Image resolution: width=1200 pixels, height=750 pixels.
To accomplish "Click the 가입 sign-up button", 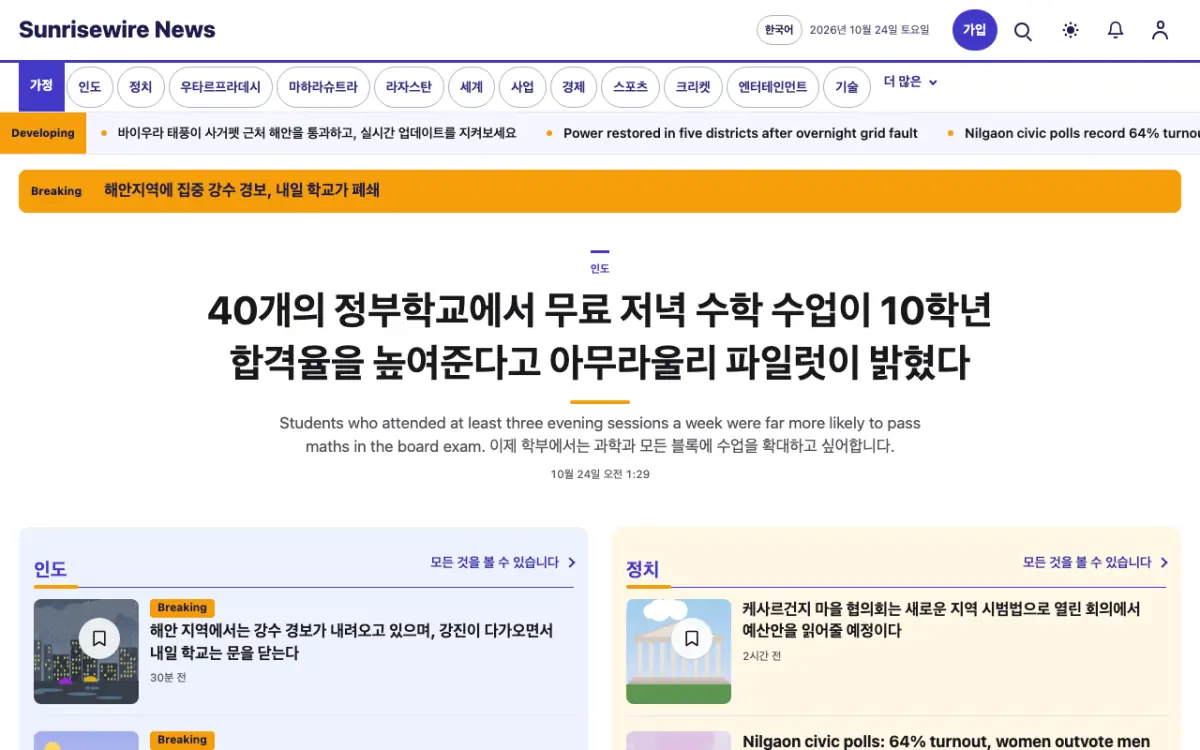I will [x=974, y=30].
